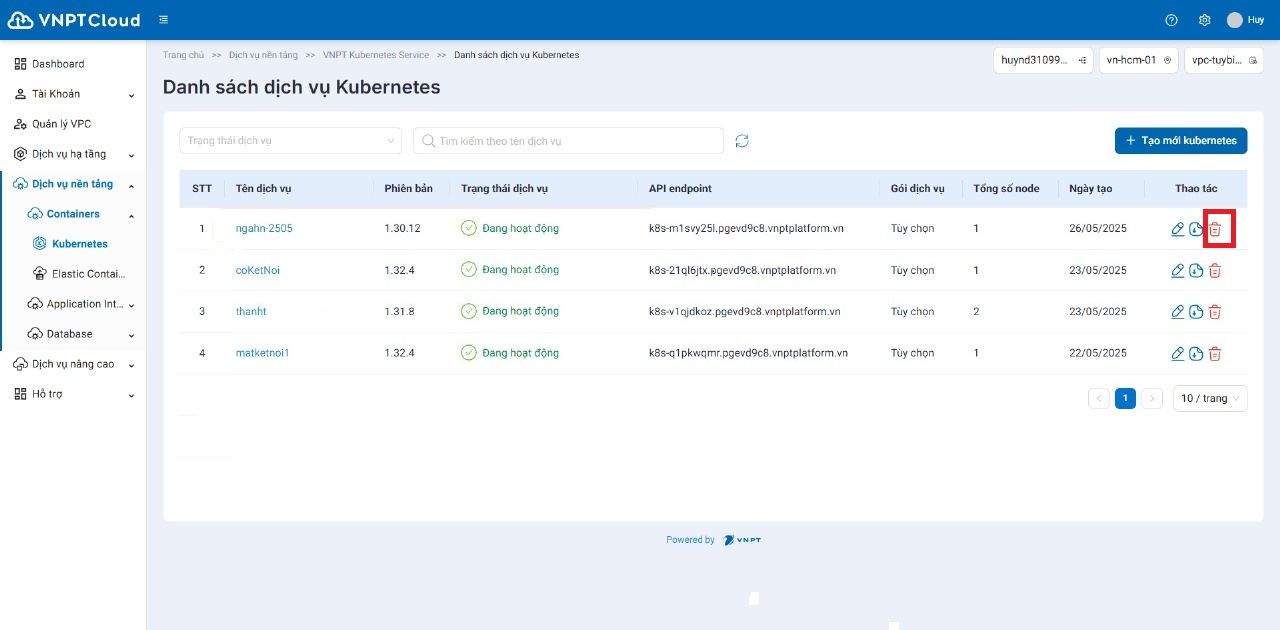Open the help question mark icon
Viewport: 1280px width, 630px height.
(x=1172, y=20)
